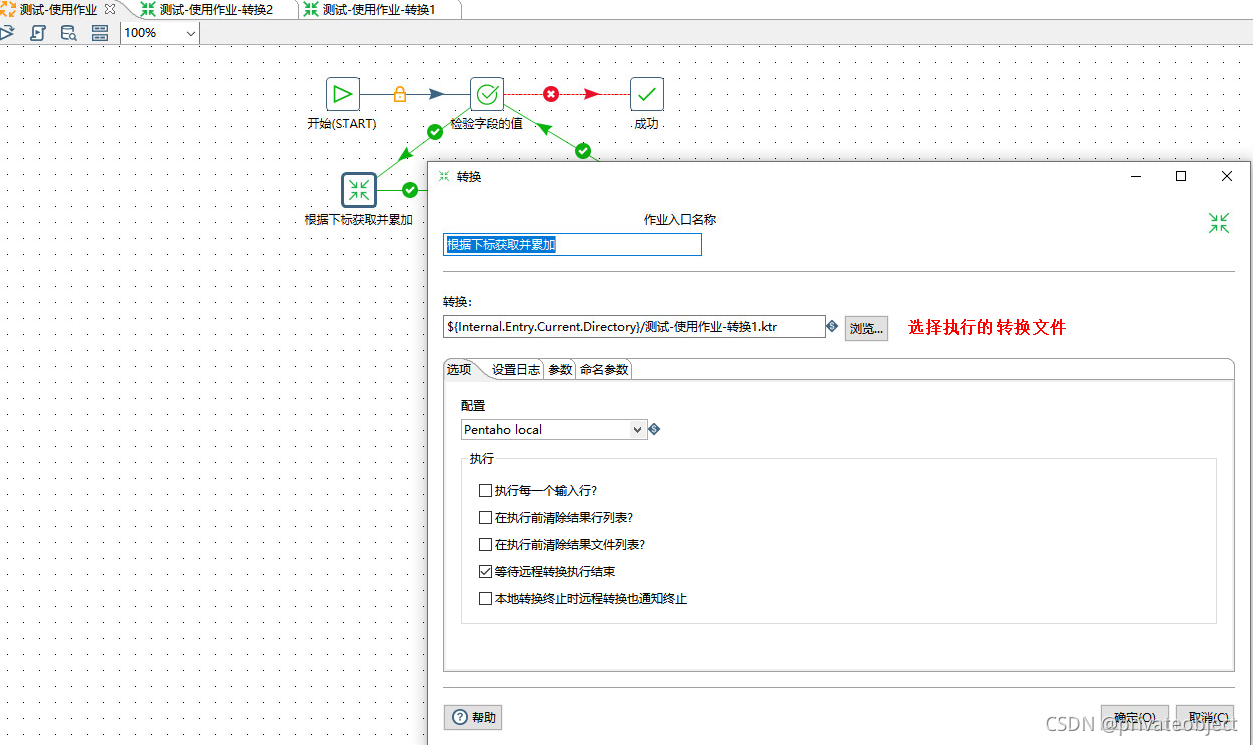1253x745 pixels.
Task: Select the 根据下标获取并累加 transformation entry icon
Action: tap(359, 190)
